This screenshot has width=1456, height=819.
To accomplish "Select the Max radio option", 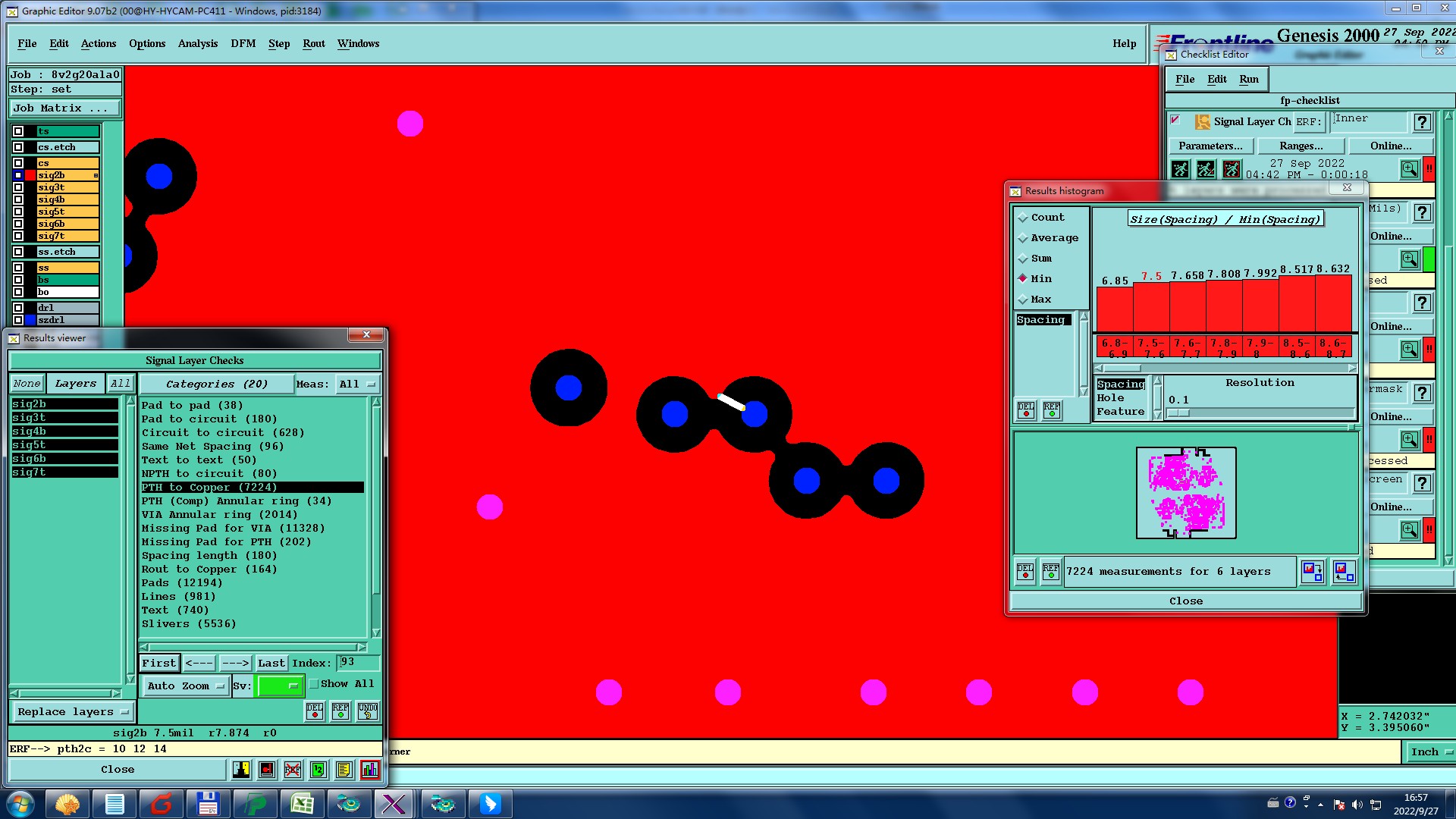I will pos(1035,300).
